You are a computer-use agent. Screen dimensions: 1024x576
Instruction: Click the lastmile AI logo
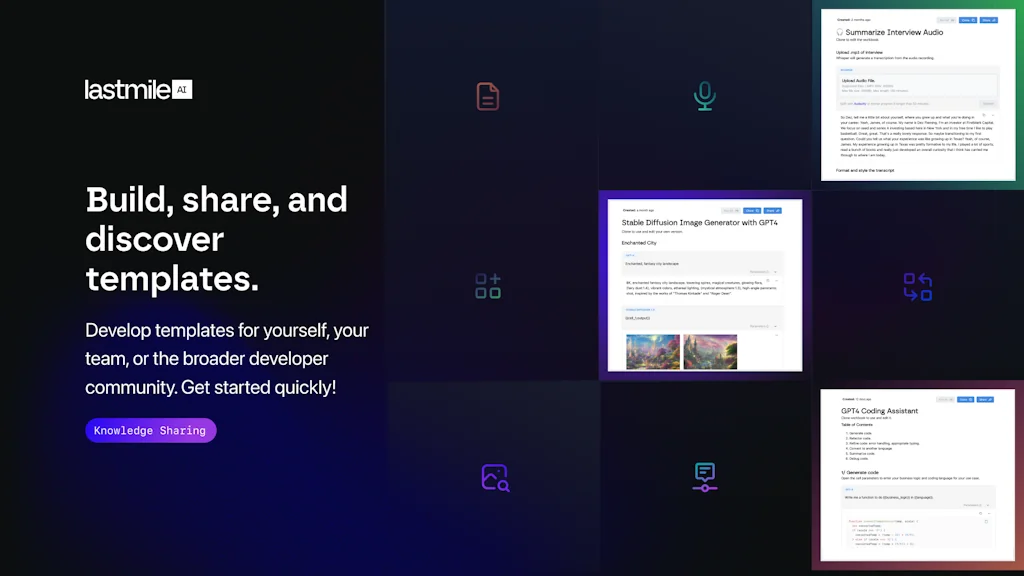tap(138, 89)
